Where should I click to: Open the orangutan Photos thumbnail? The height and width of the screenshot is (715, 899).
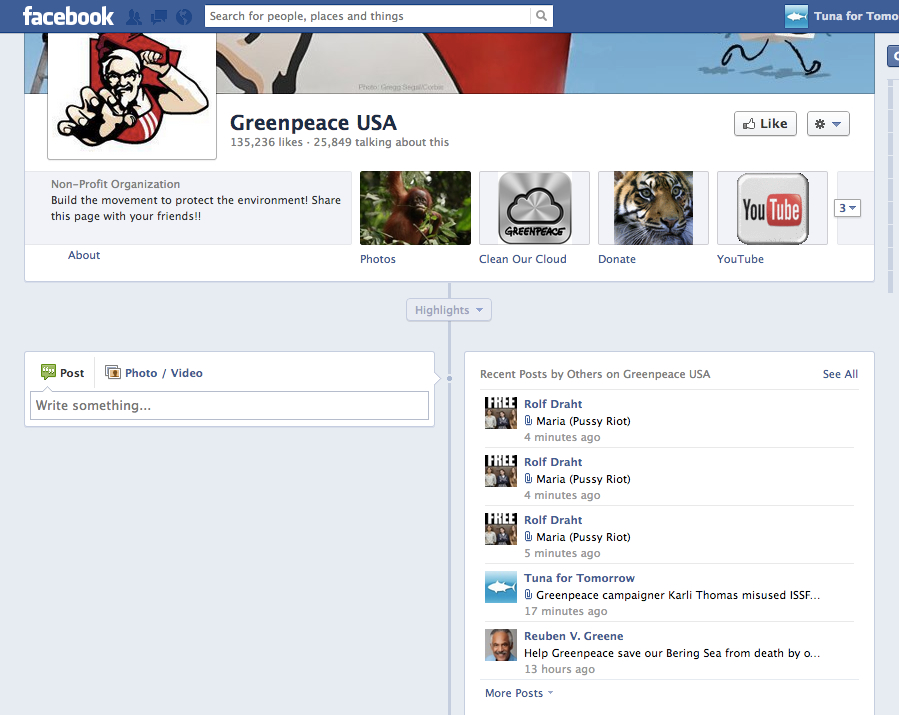point(415,208)
